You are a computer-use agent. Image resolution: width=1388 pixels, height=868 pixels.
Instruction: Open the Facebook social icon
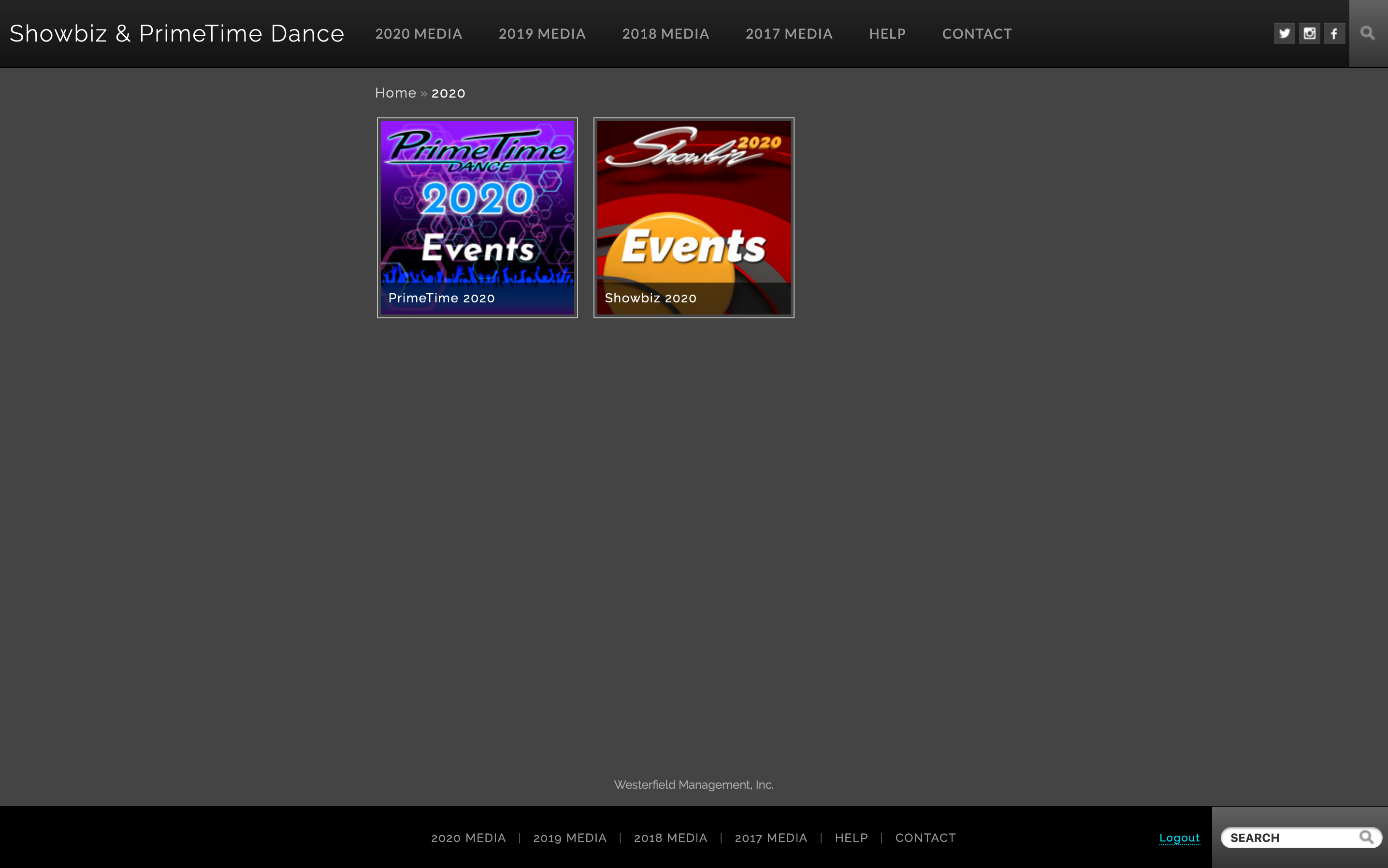[1334, 33]
